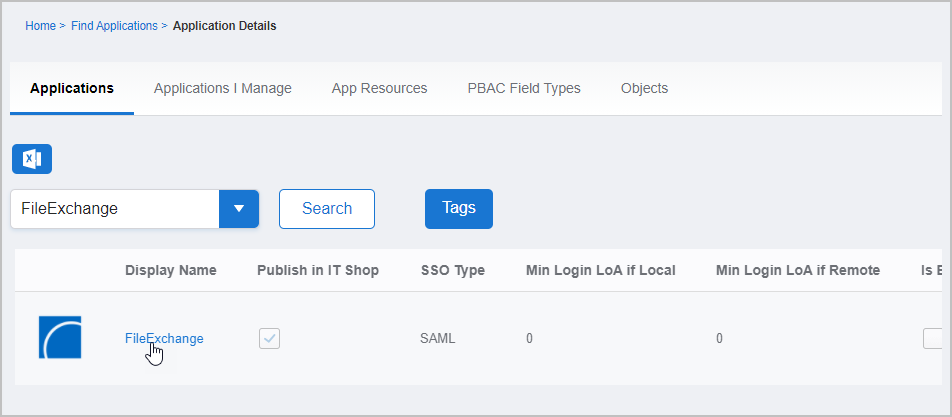Expand the FileExchange search dropdown arrow
Screen dimensions: 952x417
tap(238, 209)
